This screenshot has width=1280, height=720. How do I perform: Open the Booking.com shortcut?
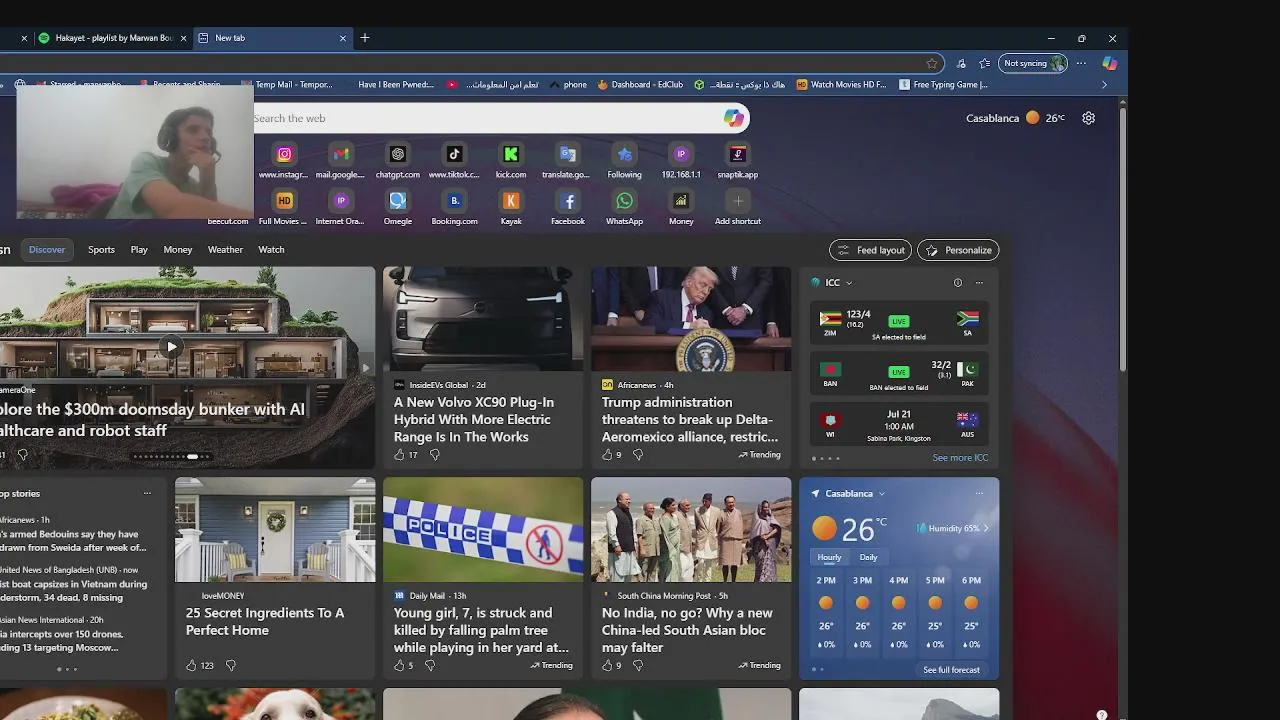(x=454, y=201)
